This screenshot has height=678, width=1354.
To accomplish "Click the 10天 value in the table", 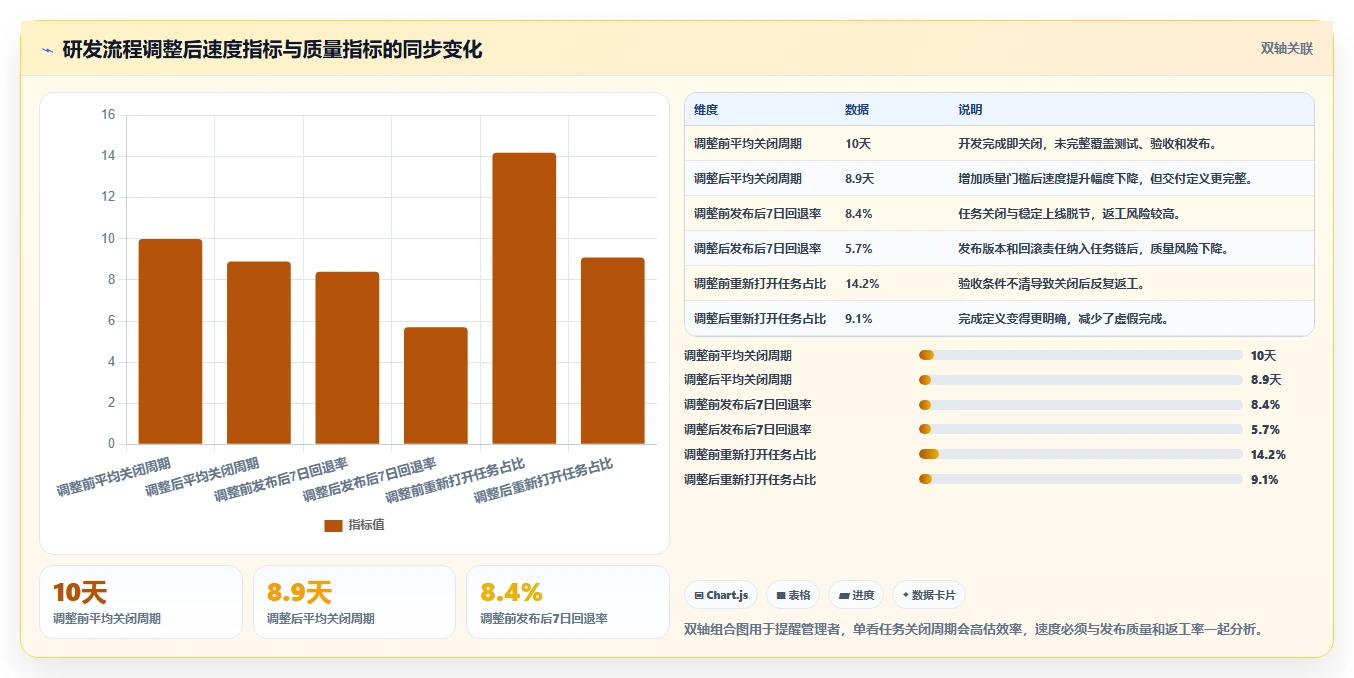I will [858, 144].
